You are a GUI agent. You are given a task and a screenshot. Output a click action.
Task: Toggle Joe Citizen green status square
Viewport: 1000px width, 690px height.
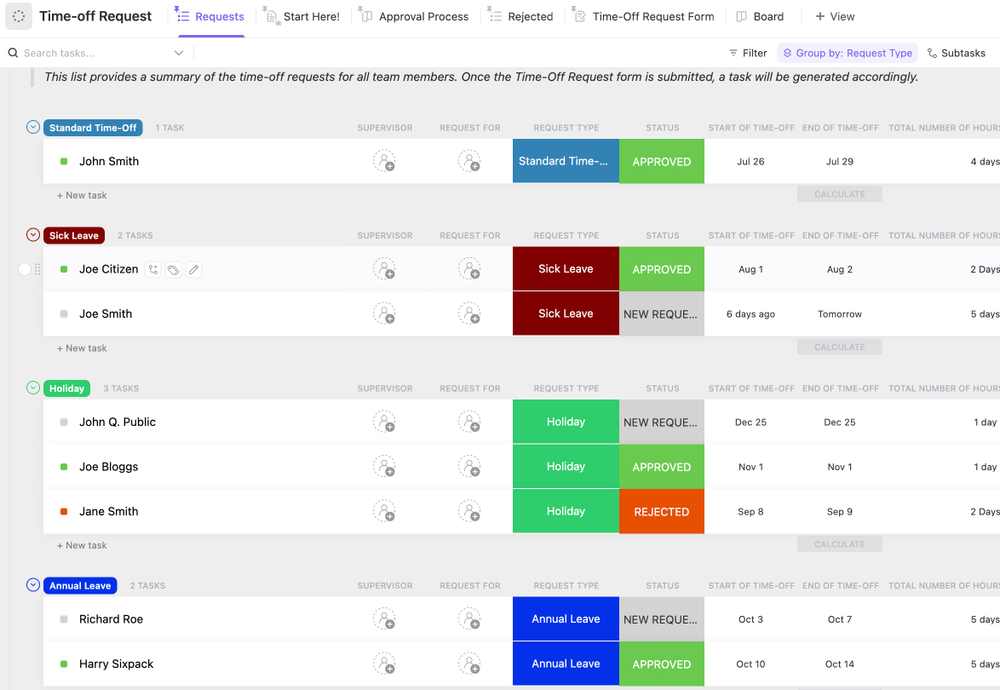pos(64,269)
